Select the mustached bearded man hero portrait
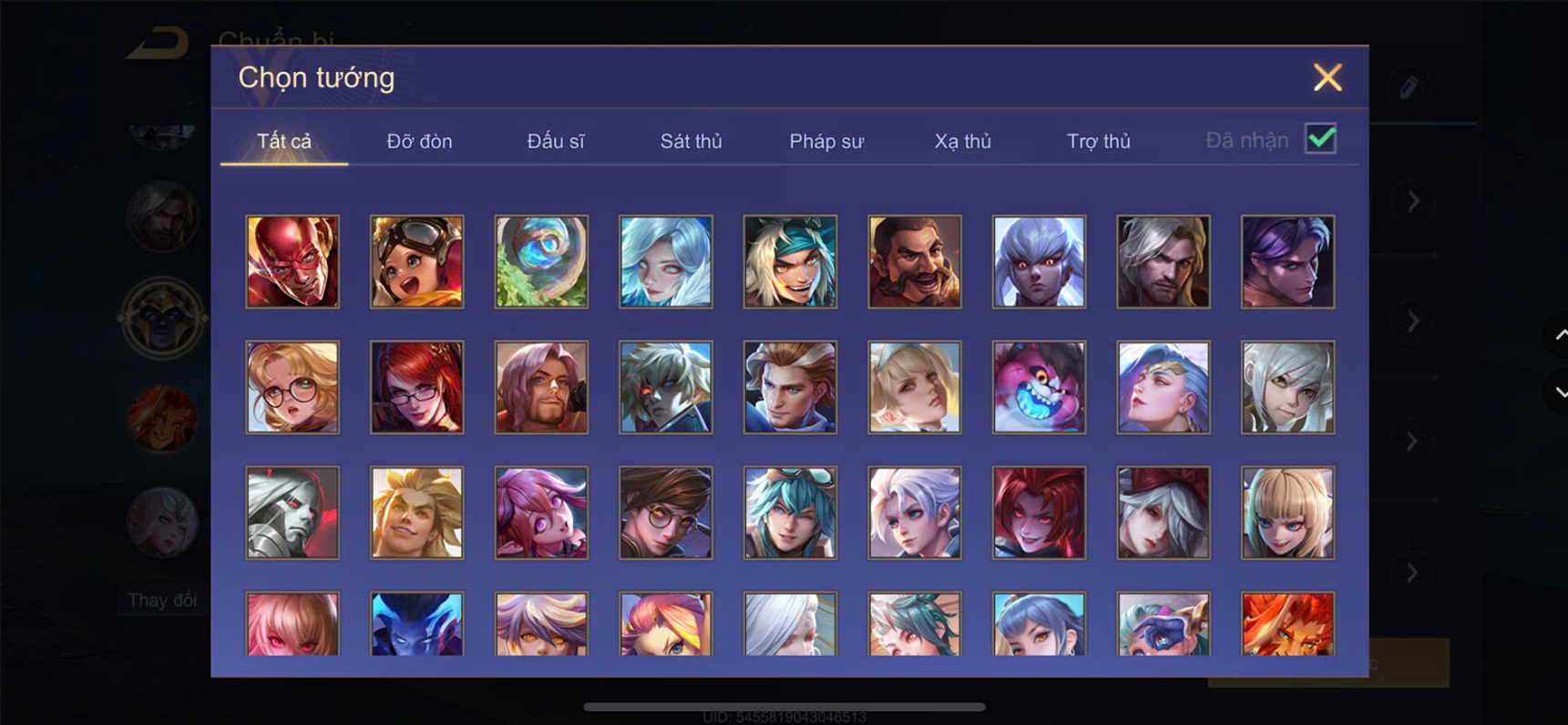Viewport: 1568px width, 725px height. [915, 261]
